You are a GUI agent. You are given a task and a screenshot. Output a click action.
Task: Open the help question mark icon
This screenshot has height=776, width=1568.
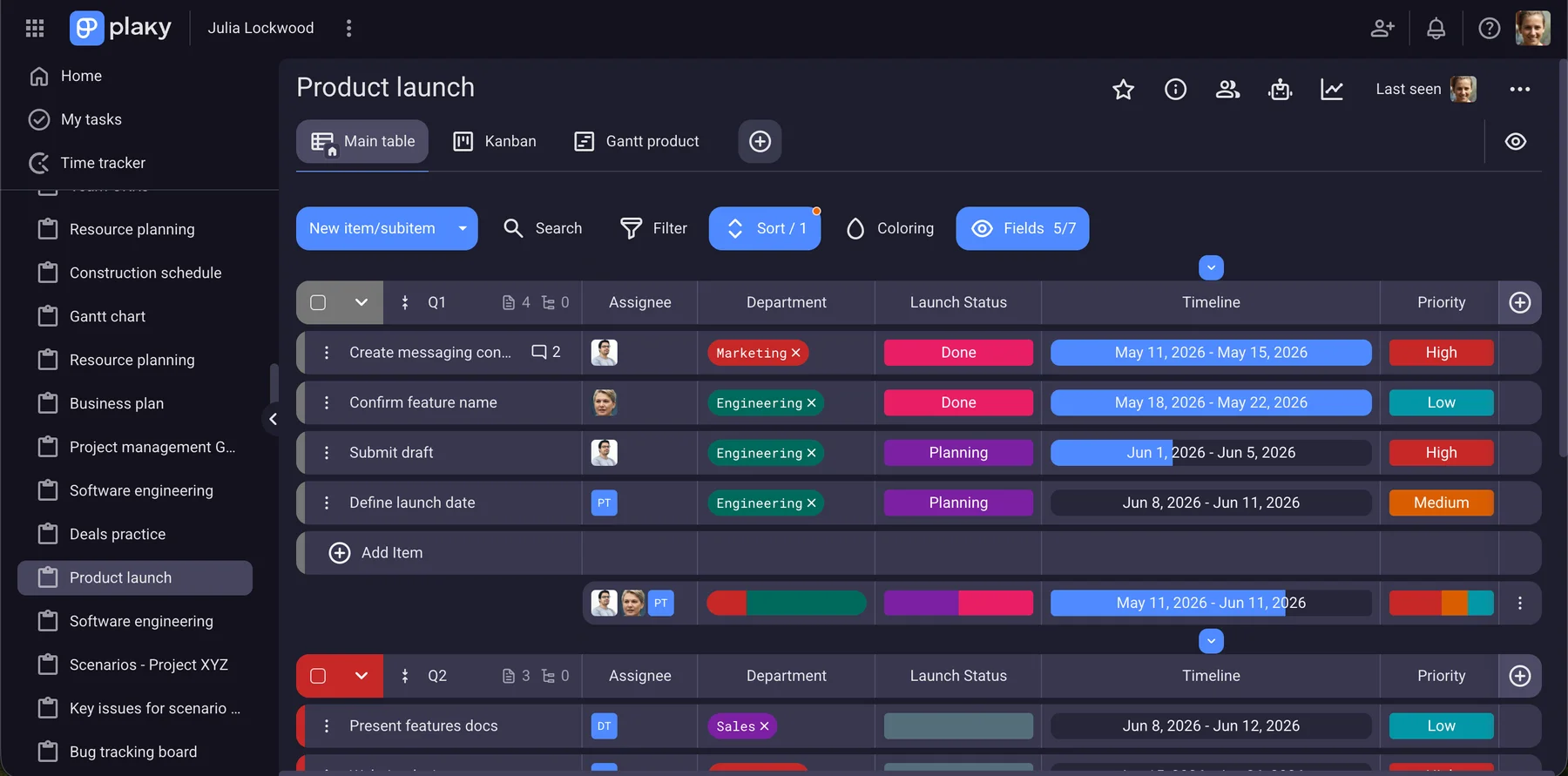(x=1490, y=28)
